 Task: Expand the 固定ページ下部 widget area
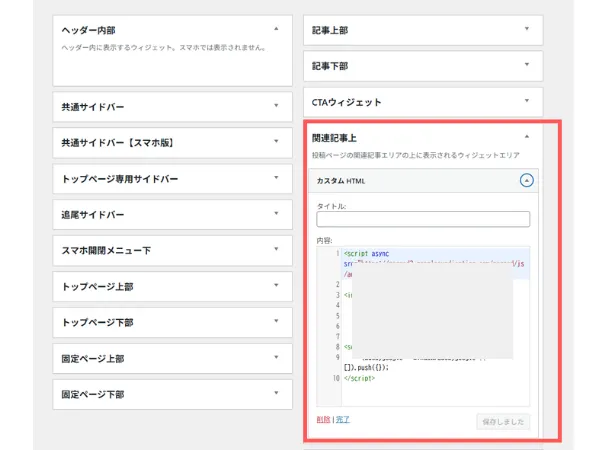click(275, 394)
